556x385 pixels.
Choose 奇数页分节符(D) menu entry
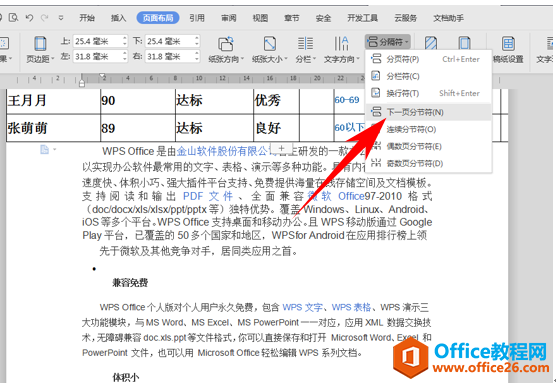point(428,163)
